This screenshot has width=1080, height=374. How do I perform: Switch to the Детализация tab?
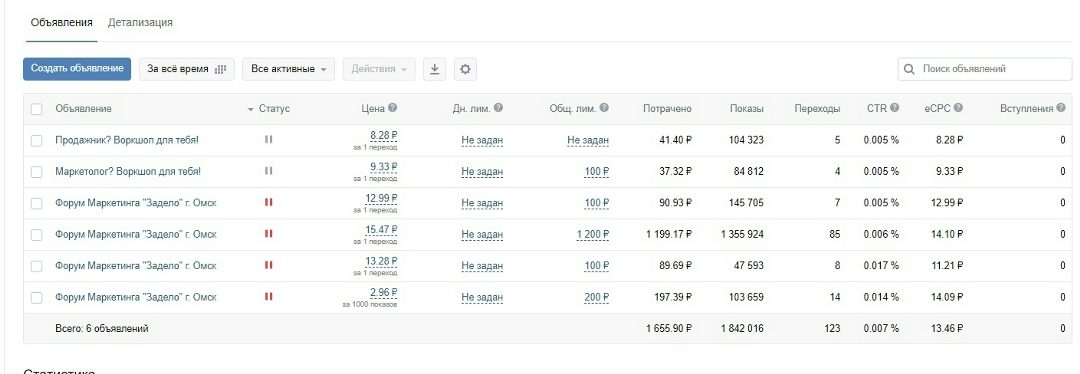[140, 23]
